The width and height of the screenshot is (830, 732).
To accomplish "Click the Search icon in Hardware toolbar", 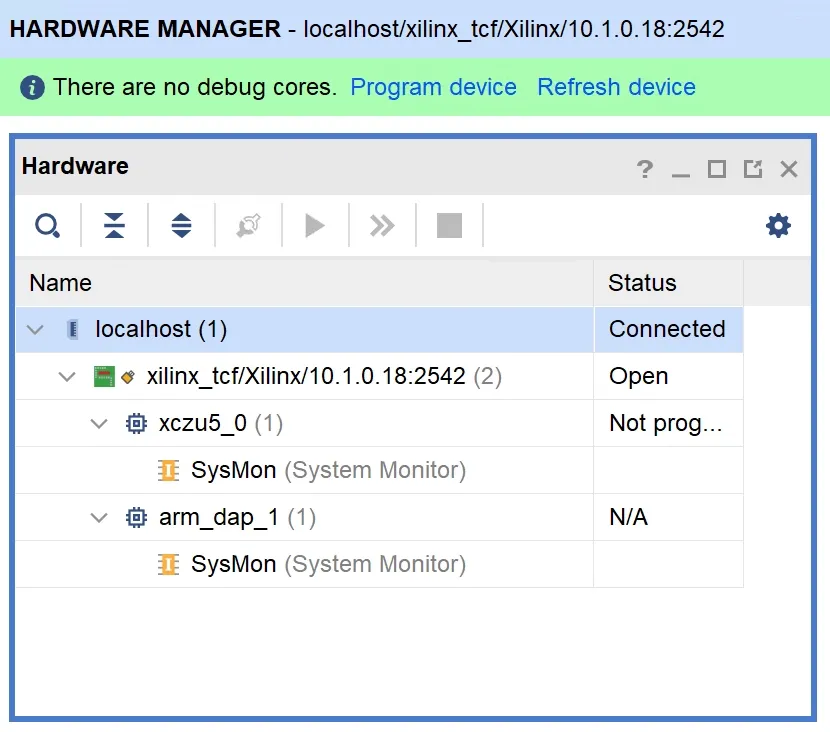I will 47,226.
